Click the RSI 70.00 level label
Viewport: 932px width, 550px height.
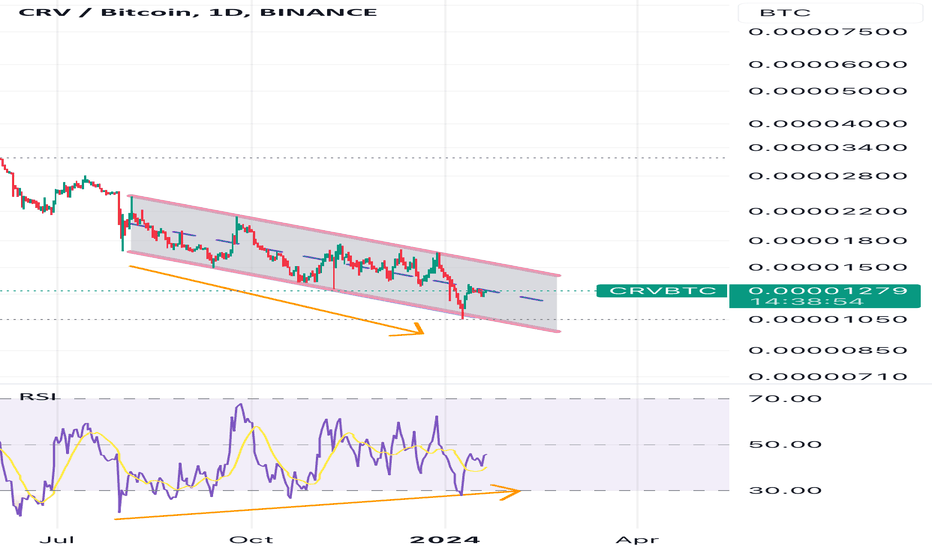[785, 398]
